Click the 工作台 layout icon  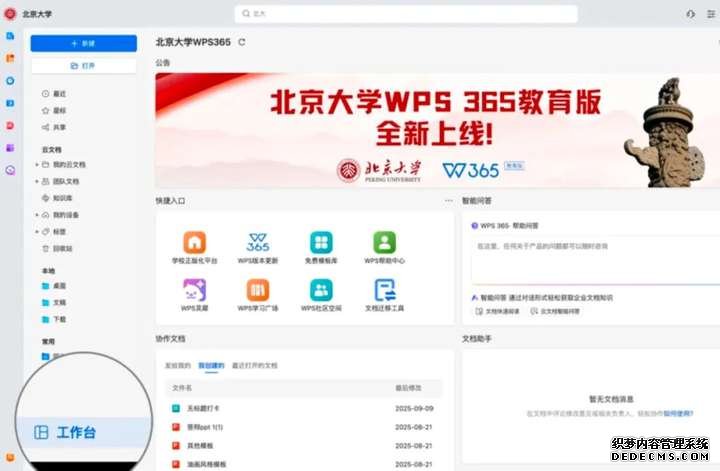coord(41,432)
